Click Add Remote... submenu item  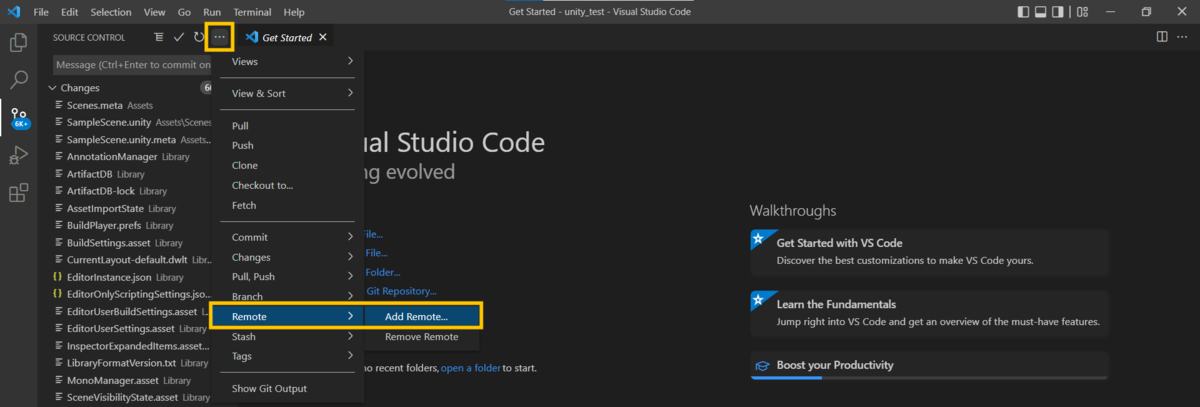421,316
